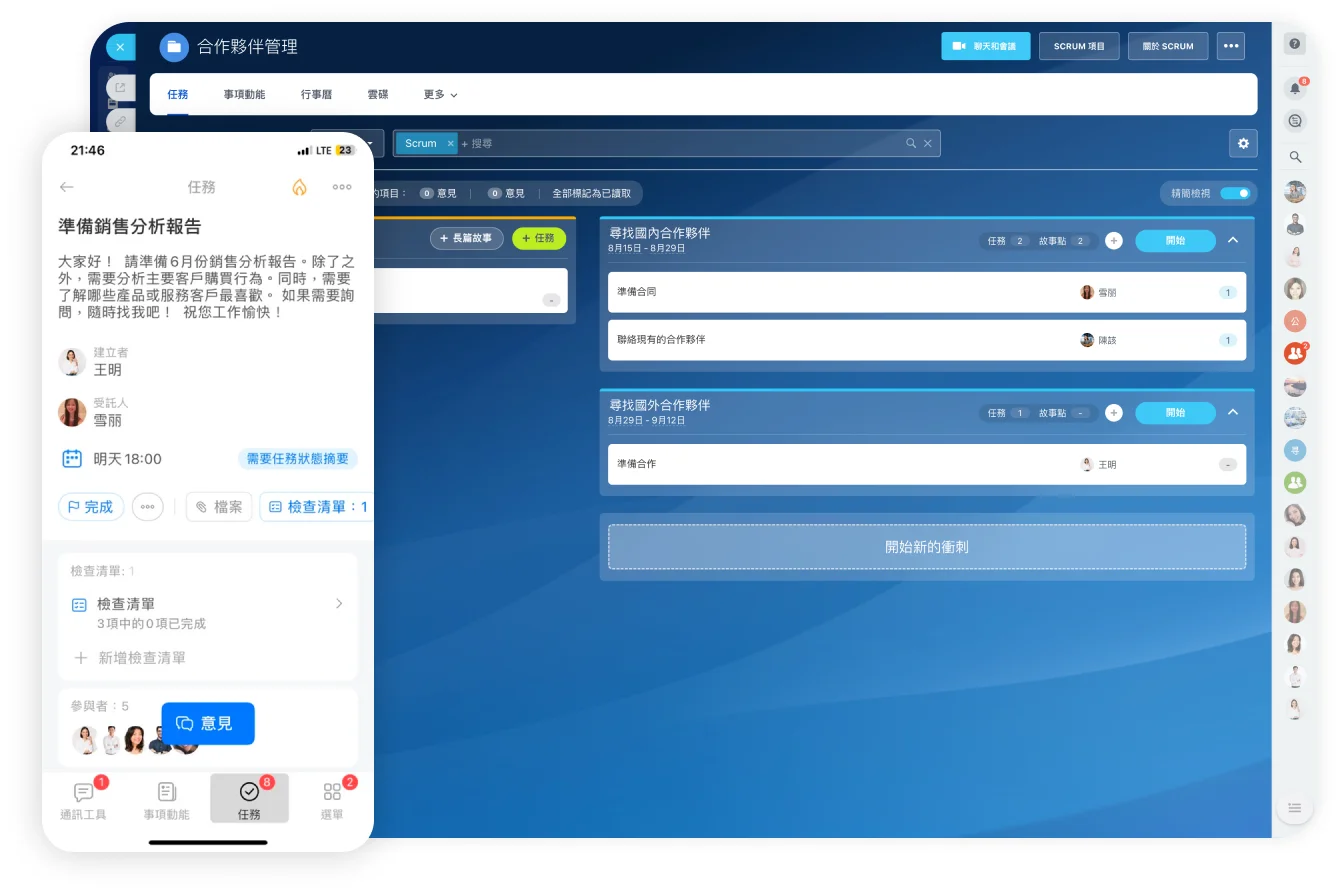Screen dimensions: 1340x894
Task: Click the blue folder project icon
Action: pos(174,46)
